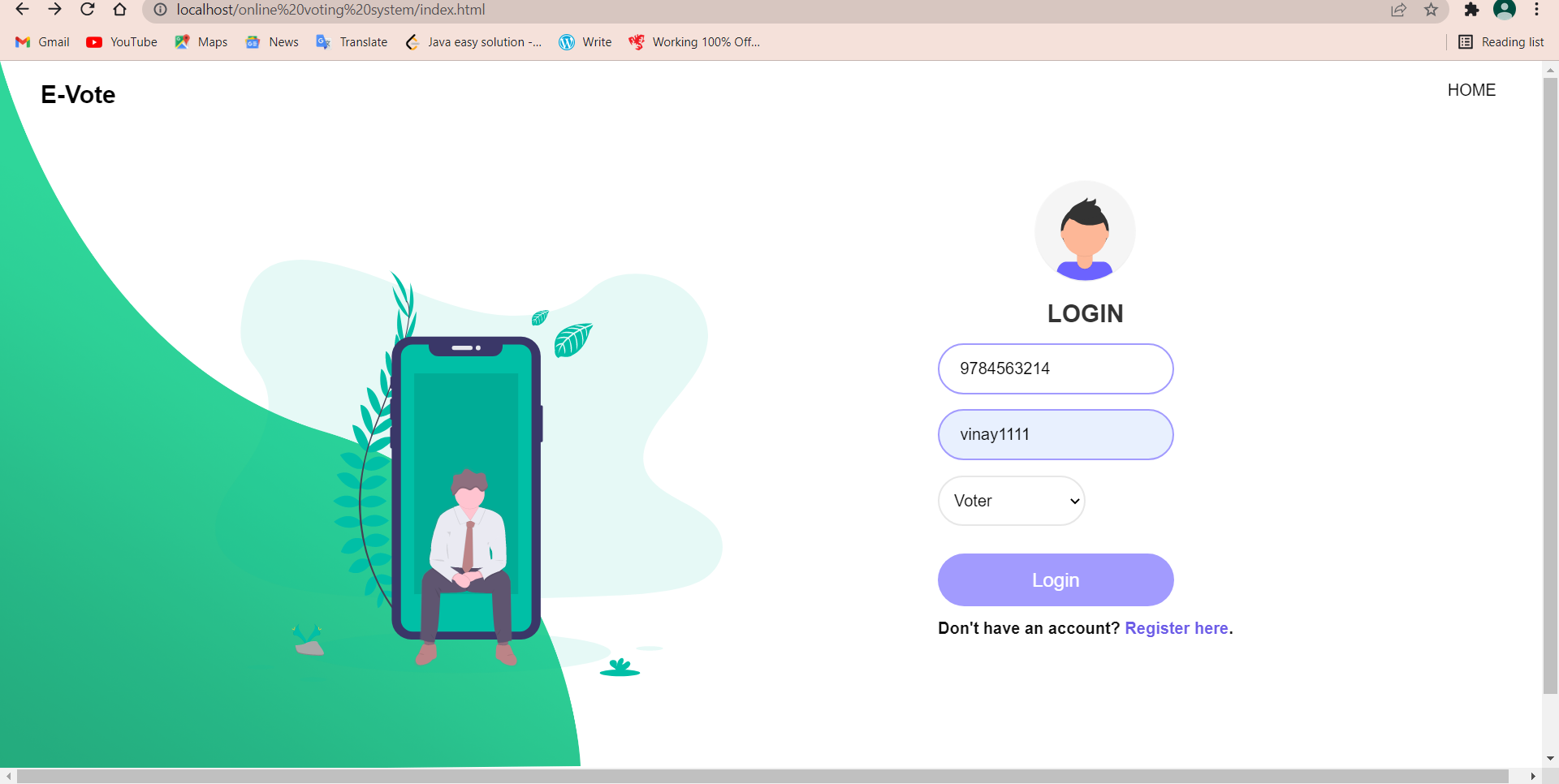Open the WordPress Write bookmark
This screenshot has width=1559, height=784.
[584, 42]
